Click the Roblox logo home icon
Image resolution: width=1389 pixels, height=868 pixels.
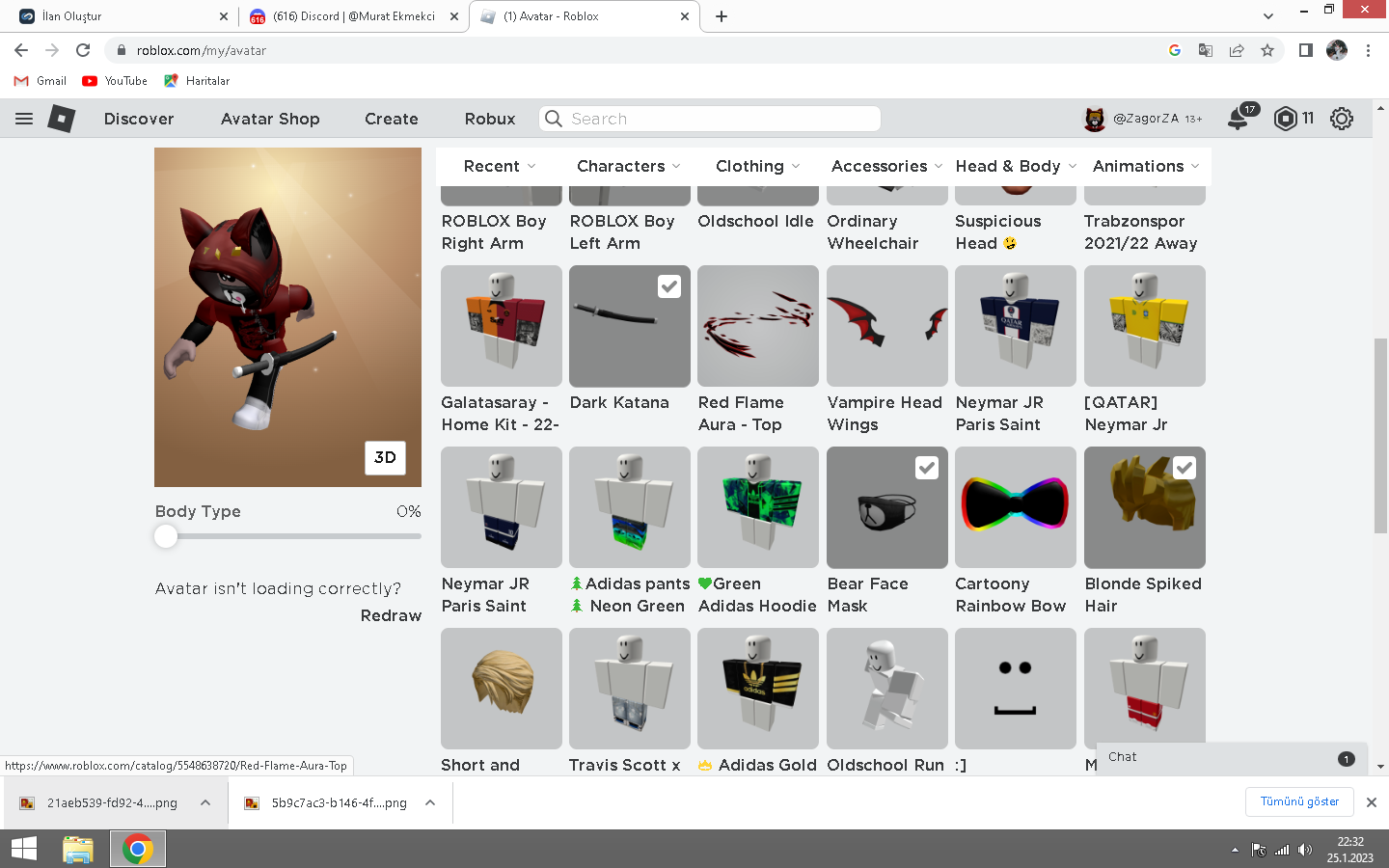click(62, 119)
